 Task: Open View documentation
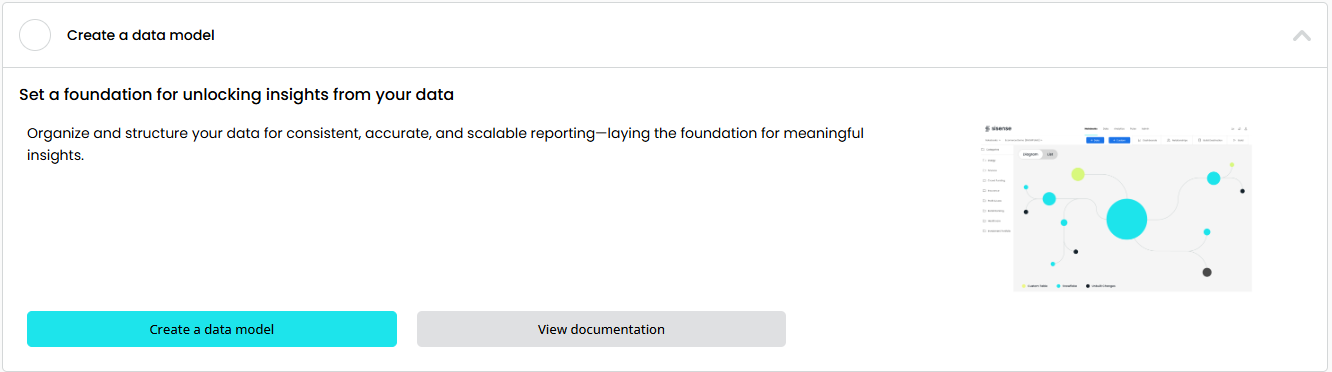coord(601,329)
